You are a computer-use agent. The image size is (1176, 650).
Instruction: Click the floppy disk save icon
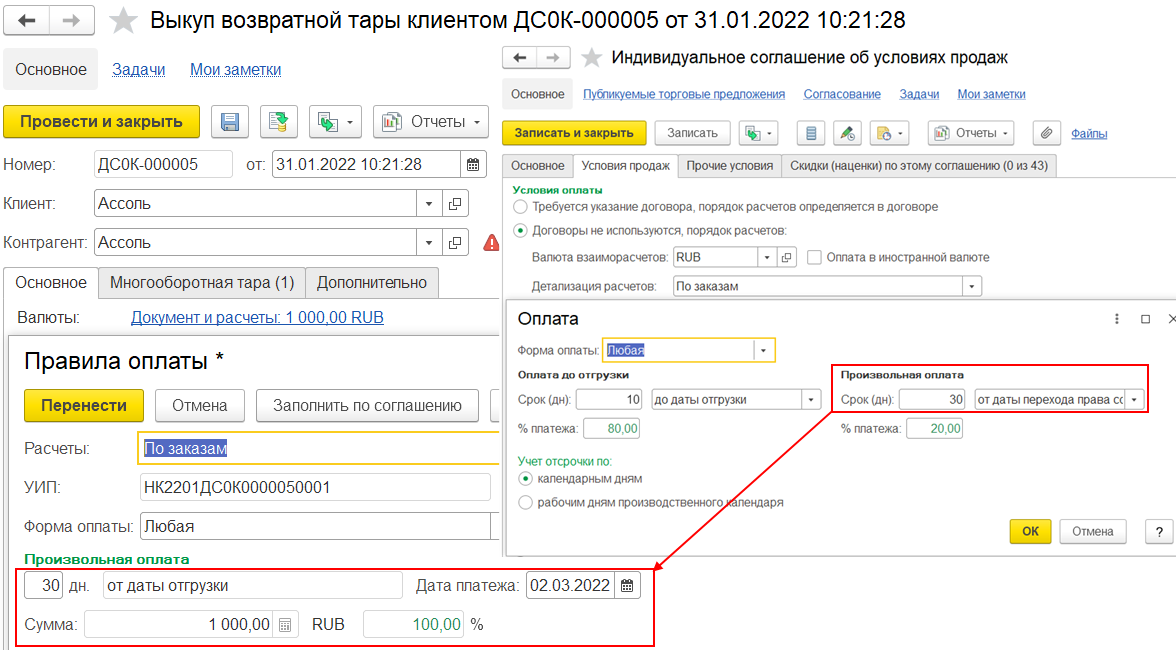click(x=230, y=122)
